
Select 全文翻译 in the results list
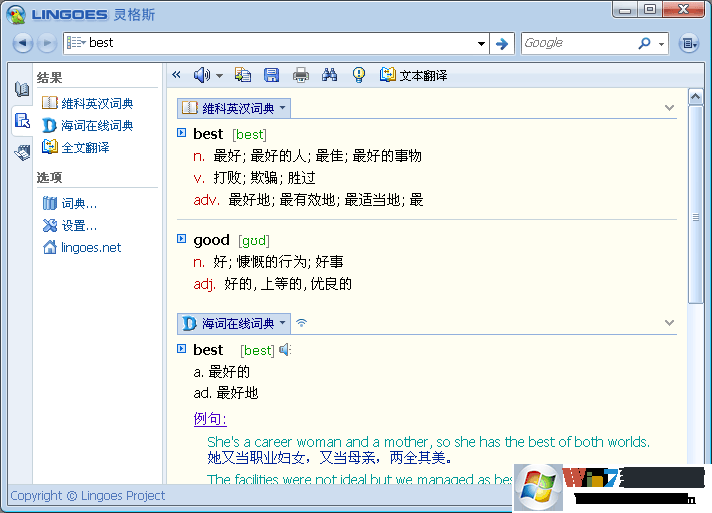[85, 147]
